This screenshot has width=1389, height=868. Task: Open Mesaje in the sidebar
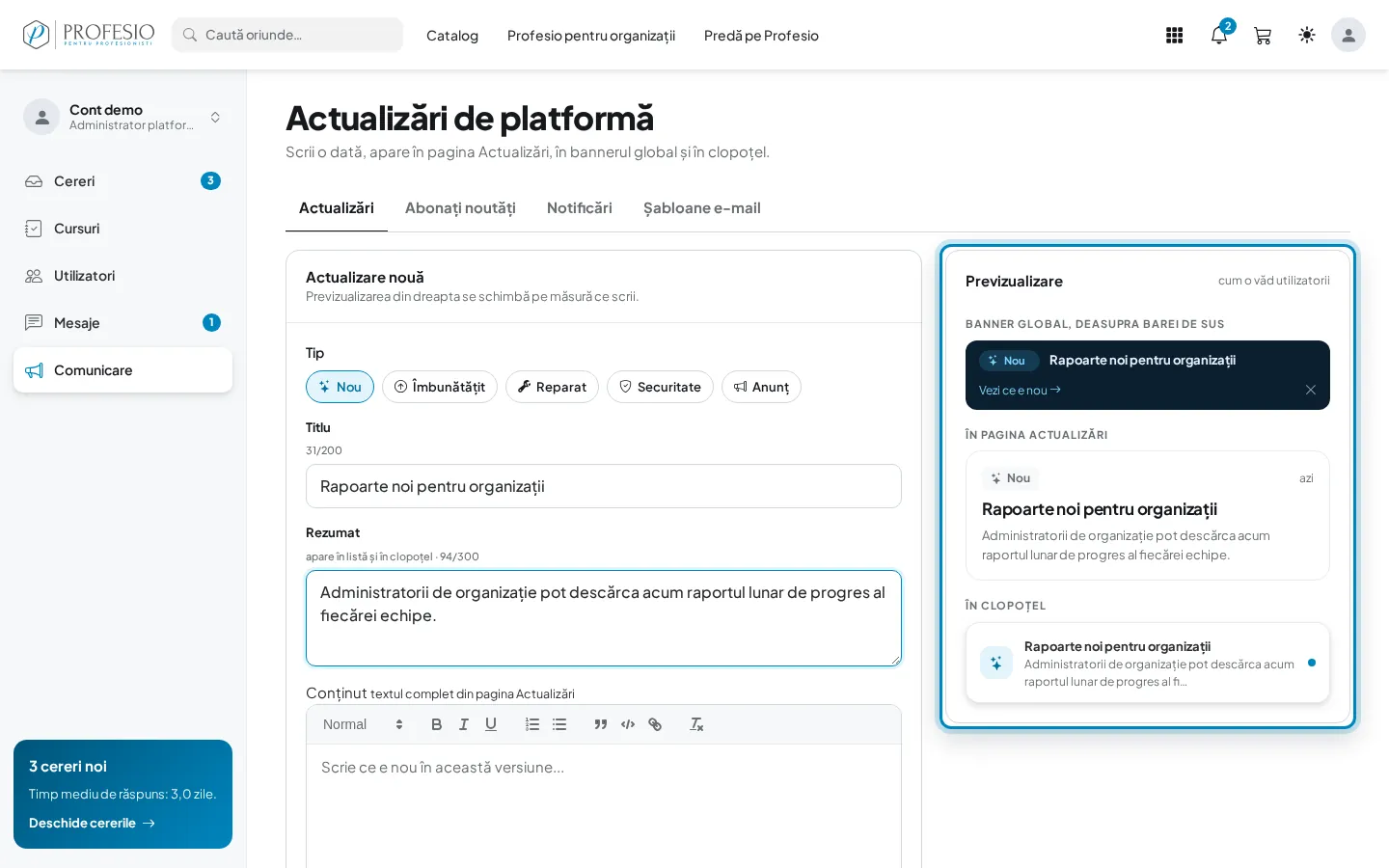(x=123, y=323)
